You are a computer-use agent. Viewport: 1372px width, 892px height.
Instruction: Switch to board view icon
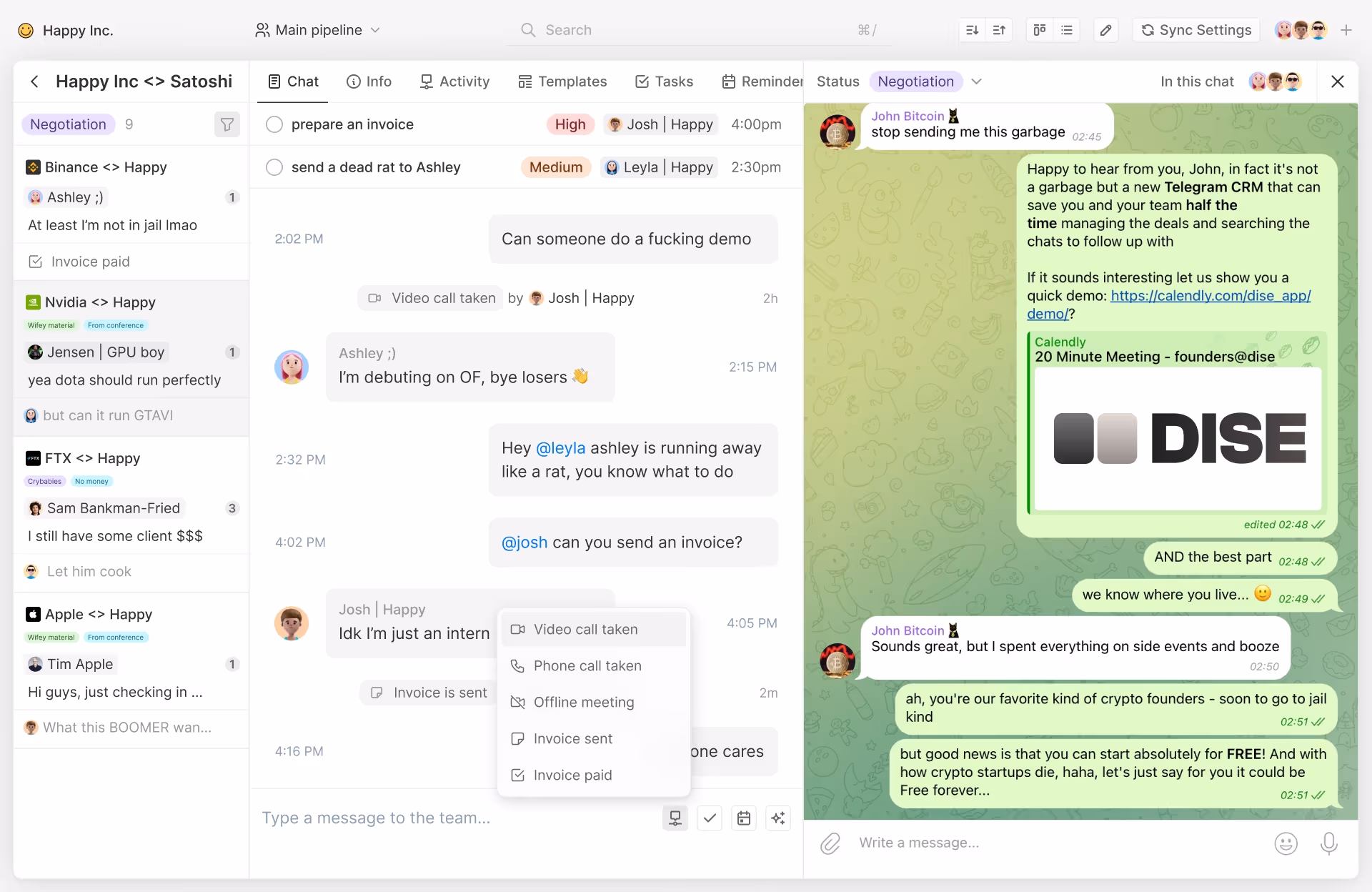[x=1039, y=30]
